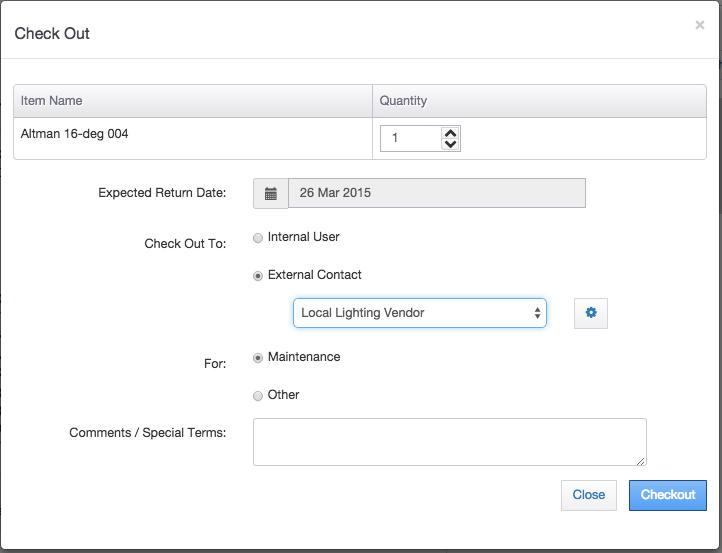This screenshot has height=553, width=722.
Task: Click the 26 Mar 2015 date field
Action: (x=437, y=193)
